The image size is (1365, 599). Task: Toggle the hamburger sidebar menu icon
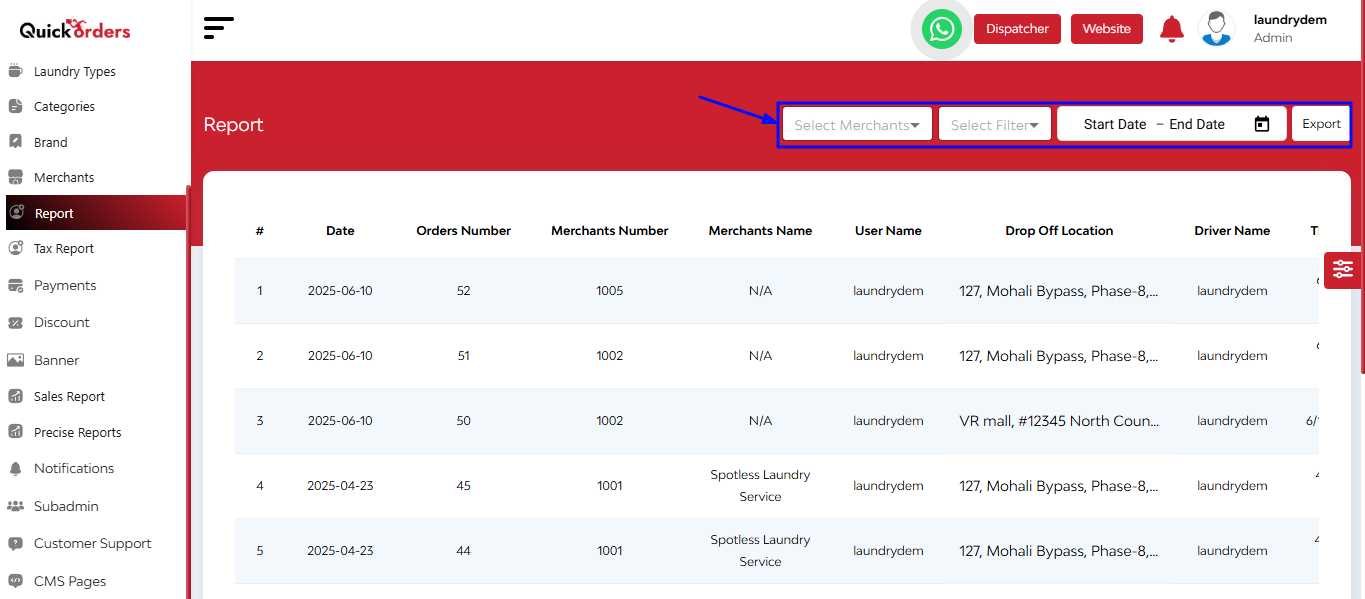[218, 28]
